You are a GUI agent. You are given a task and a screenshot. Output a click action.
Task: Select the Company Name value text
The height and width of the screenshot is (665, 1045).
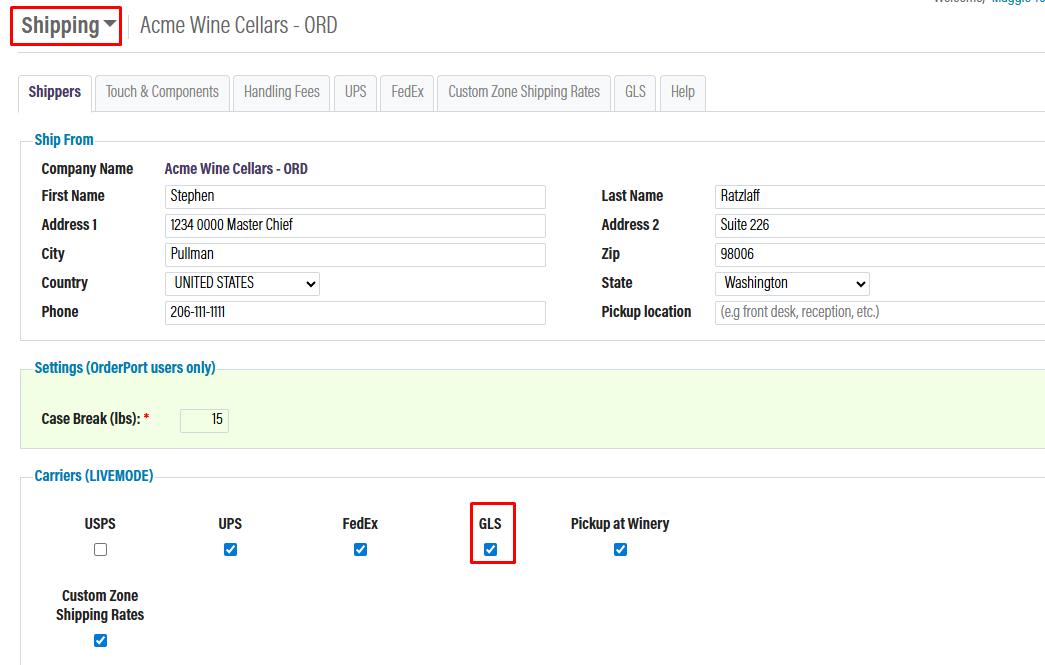coord(236,169)
